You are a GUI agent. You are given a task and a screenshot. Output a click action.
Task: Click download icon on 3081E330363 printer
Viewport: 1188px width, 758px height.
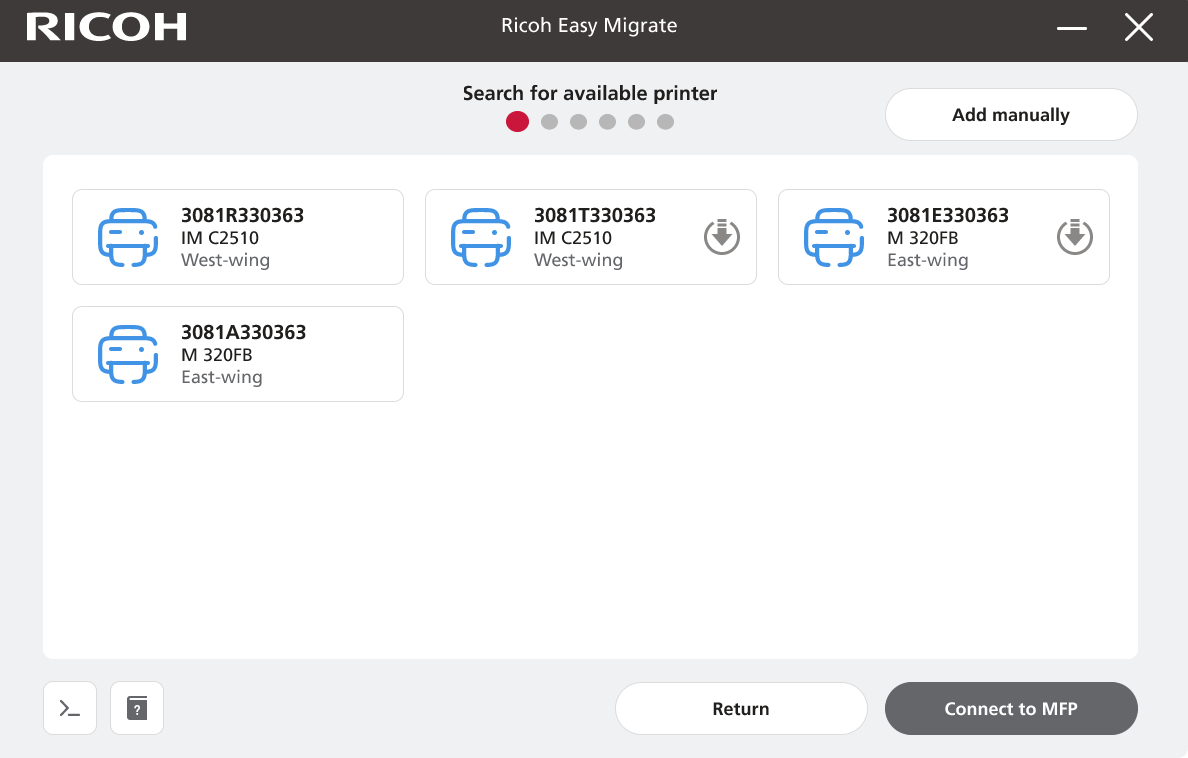pos(1075,237)
